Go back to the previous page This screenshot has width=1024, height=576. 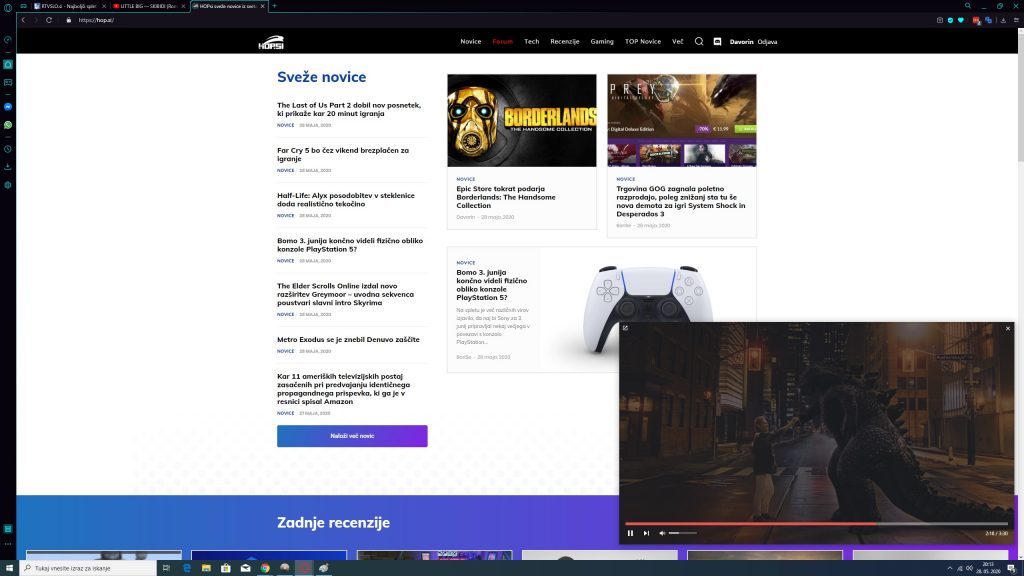(x=24, y=20)
